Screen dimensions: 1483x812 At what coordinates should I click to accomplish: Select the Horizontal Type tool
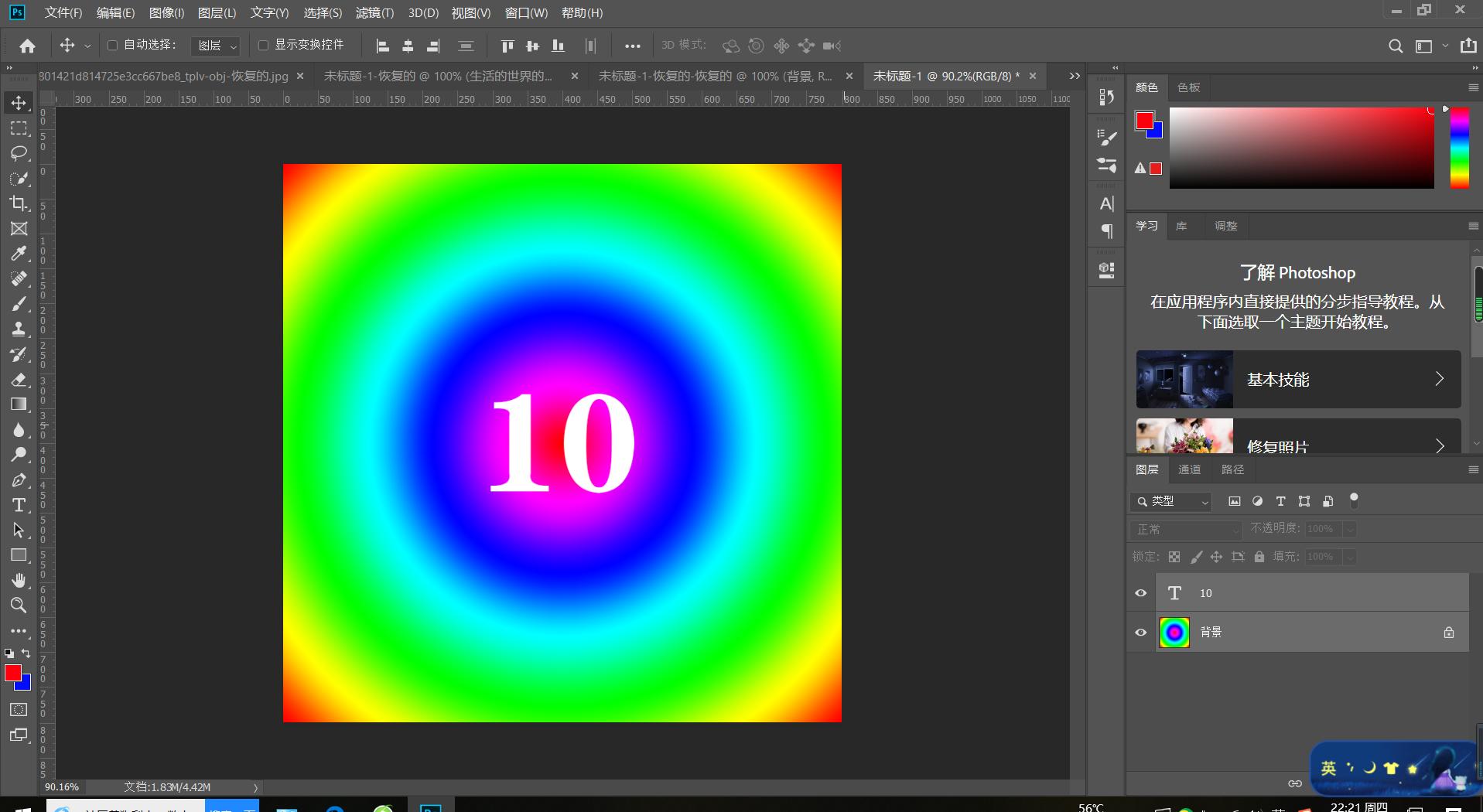click(19, 506)
